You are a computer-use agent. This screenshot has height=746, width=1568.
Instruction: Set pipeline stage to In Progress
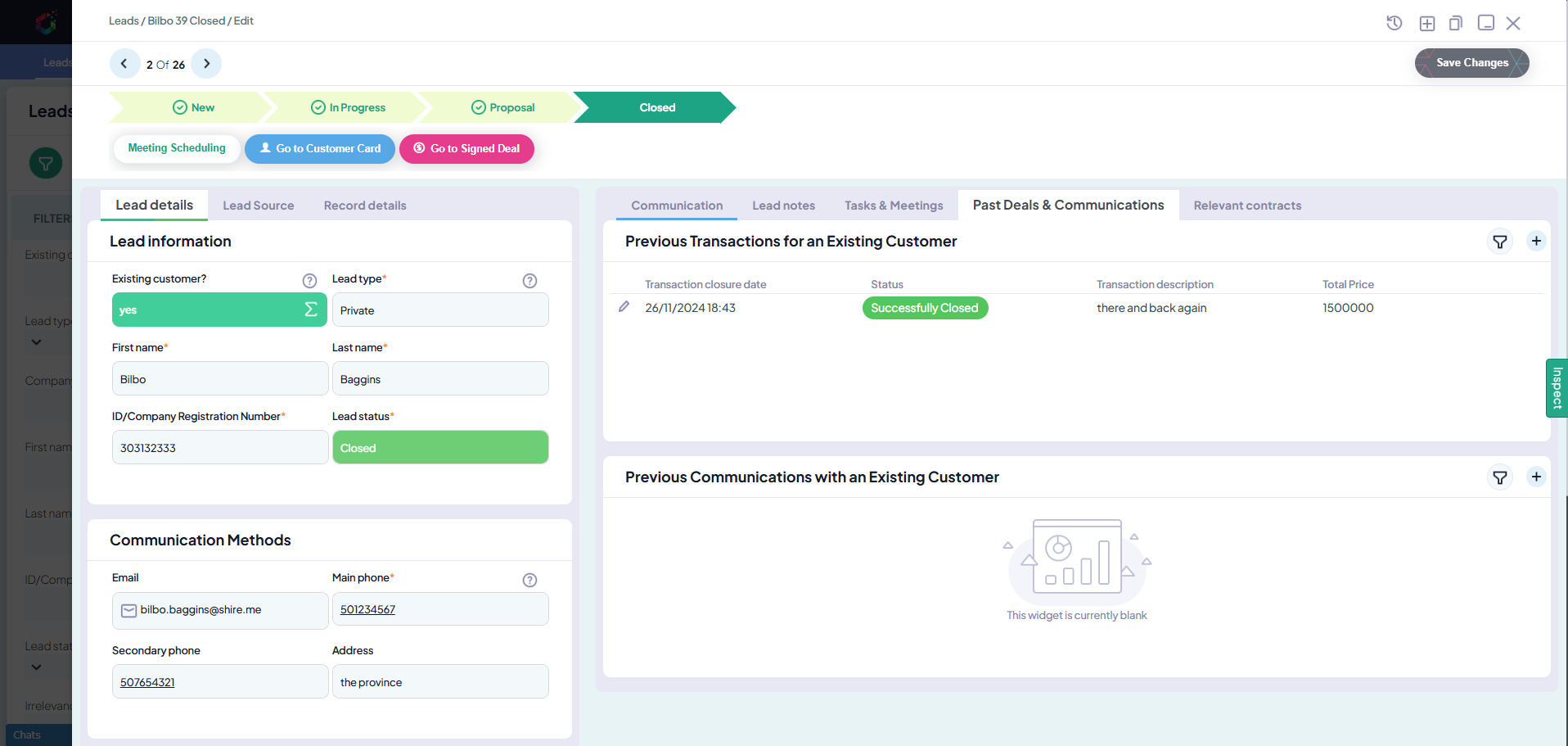coord(348,107)
